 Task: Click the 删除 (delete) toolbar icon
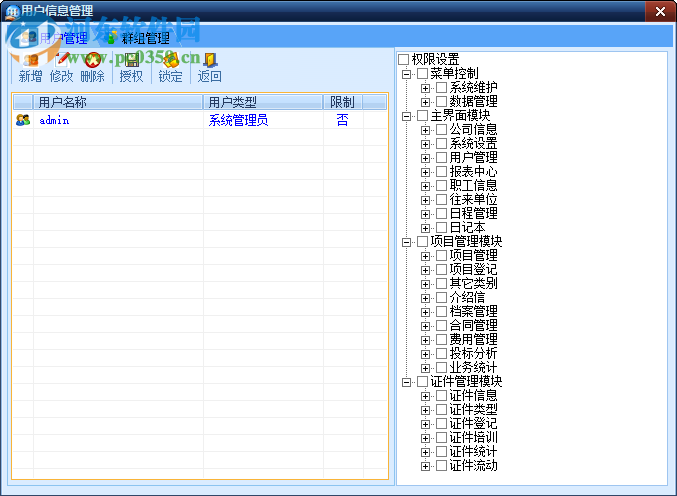(x=92, y=60)
